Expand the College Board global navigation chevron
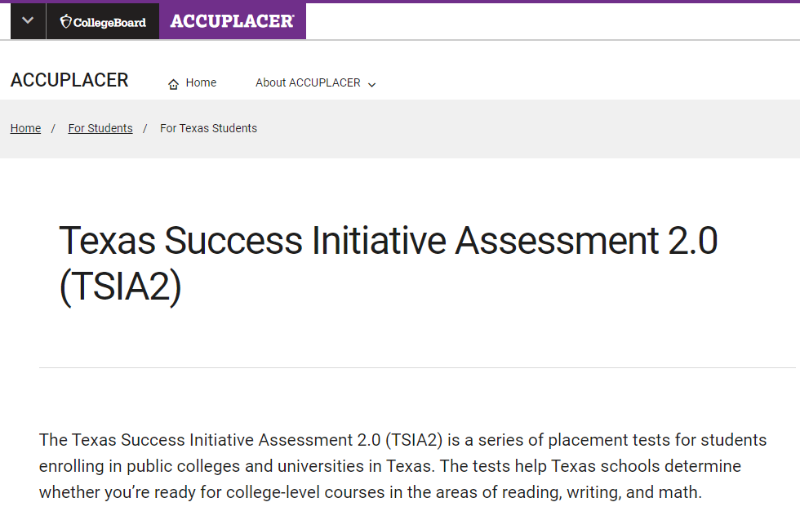The height and width of the screenshot is (522, 800). tap(27, 21)
